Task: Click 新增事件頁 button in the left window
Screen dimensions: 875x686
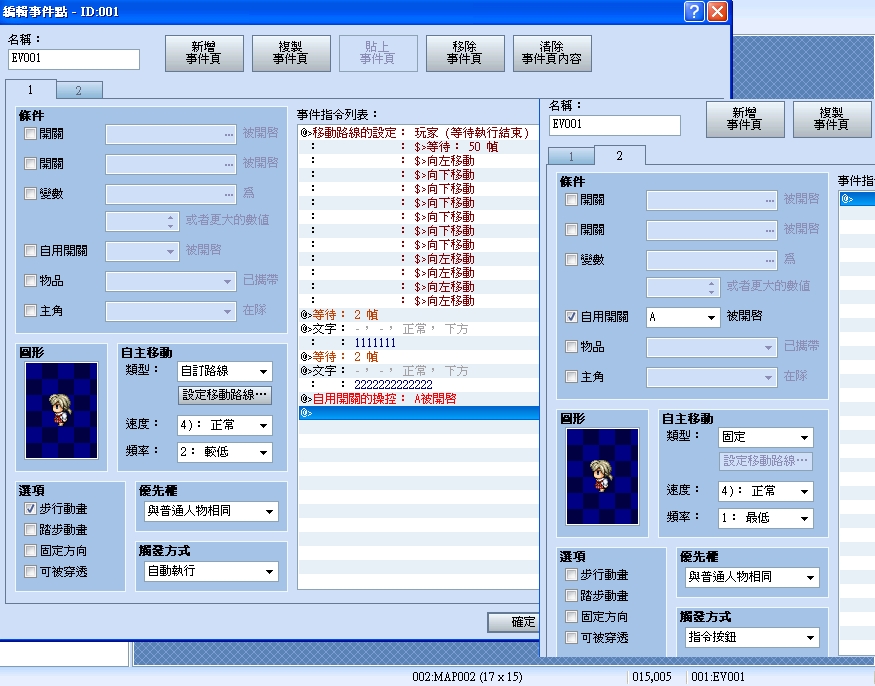Action: pyautogui.click(x=204, y=54)
